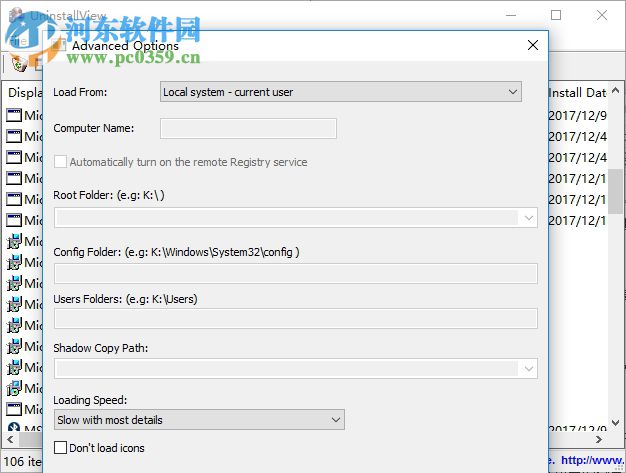The width and height of the screenshot is (626, 473).
Task: Close the Advanced Options dialog
Action: click(x=532, y=45)
